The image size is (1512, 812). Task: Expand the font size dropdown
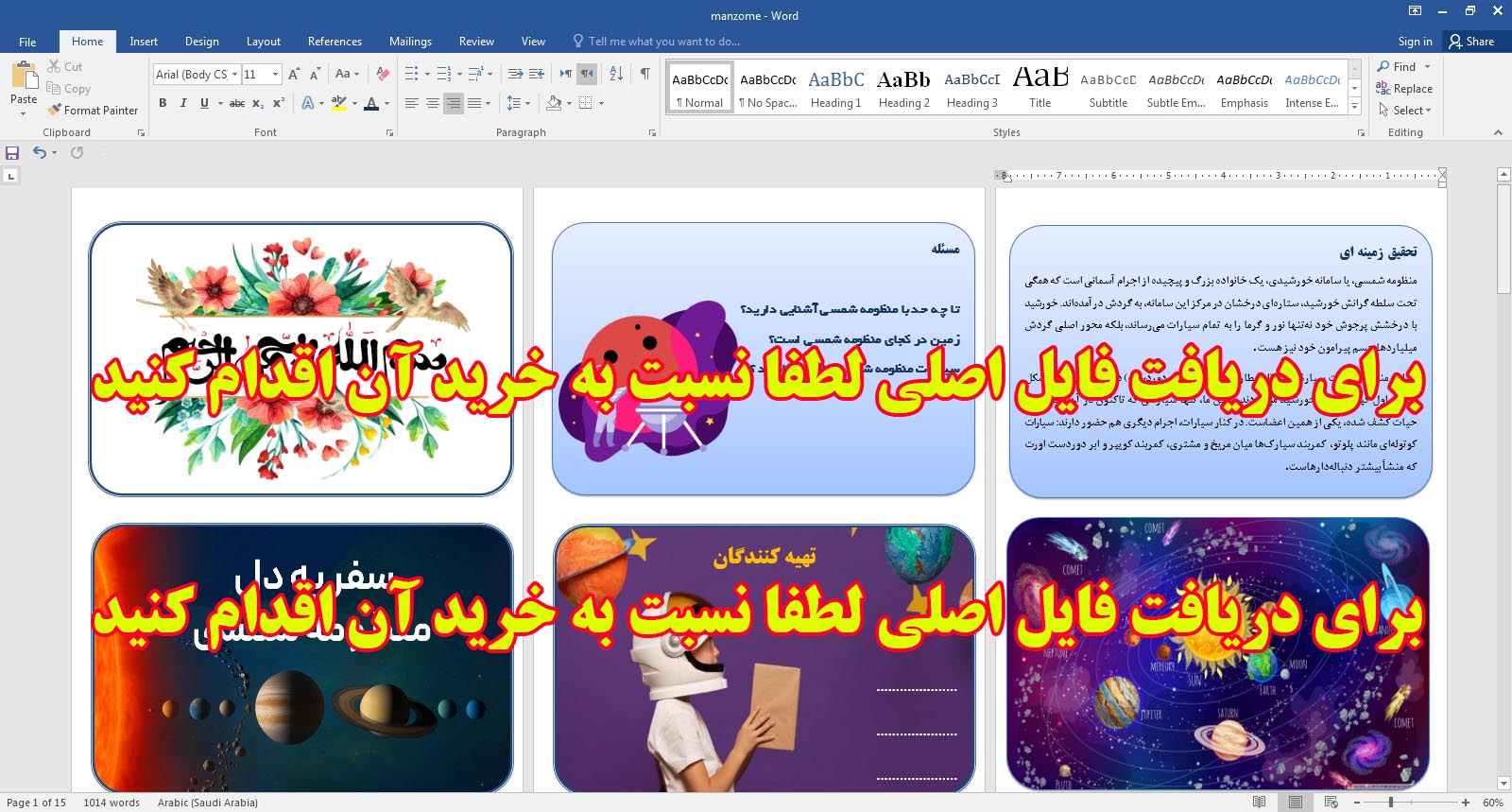[x=275, y=75]
